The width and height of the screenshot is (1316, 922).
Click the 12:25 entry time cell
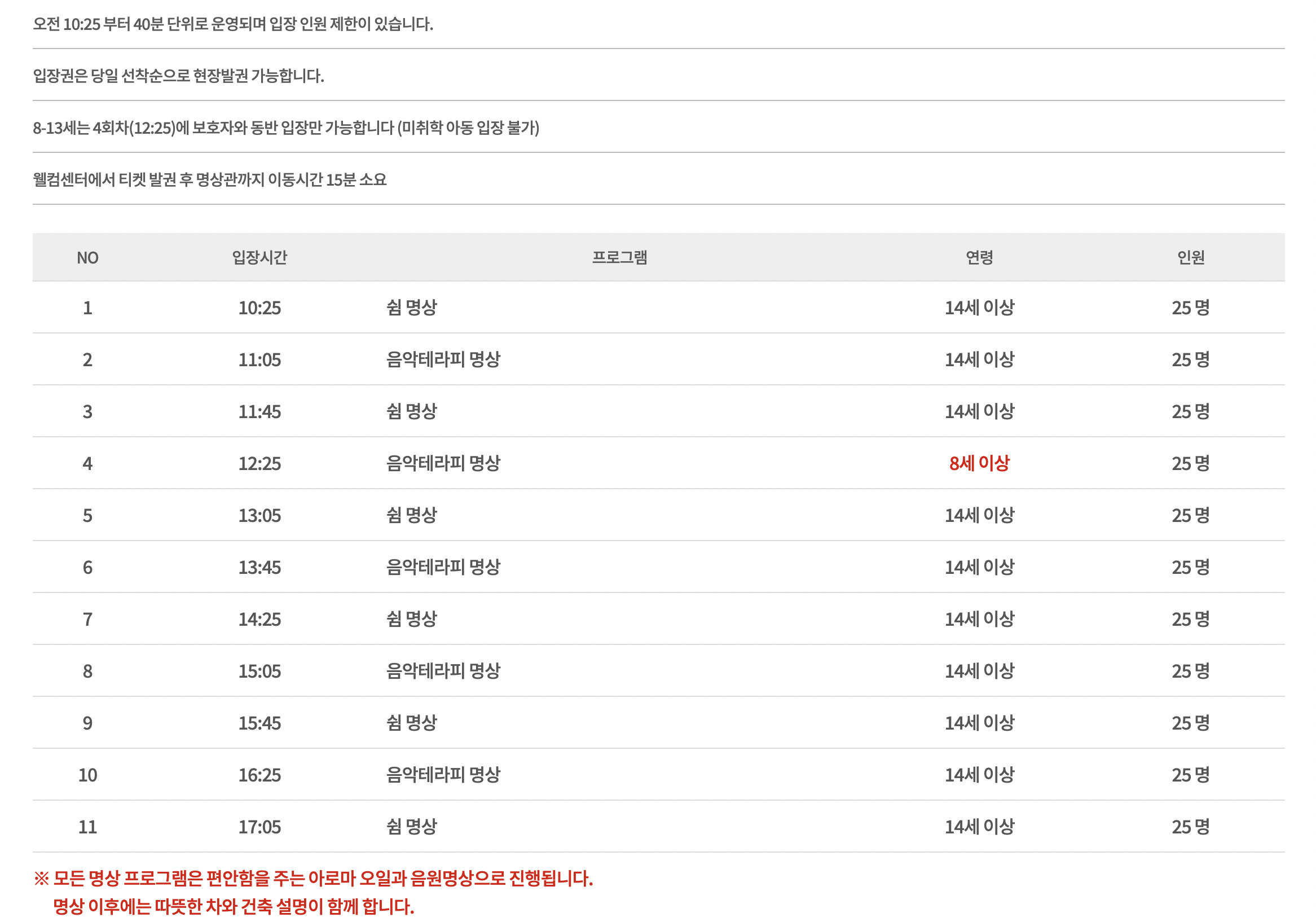tap(259, 463)
